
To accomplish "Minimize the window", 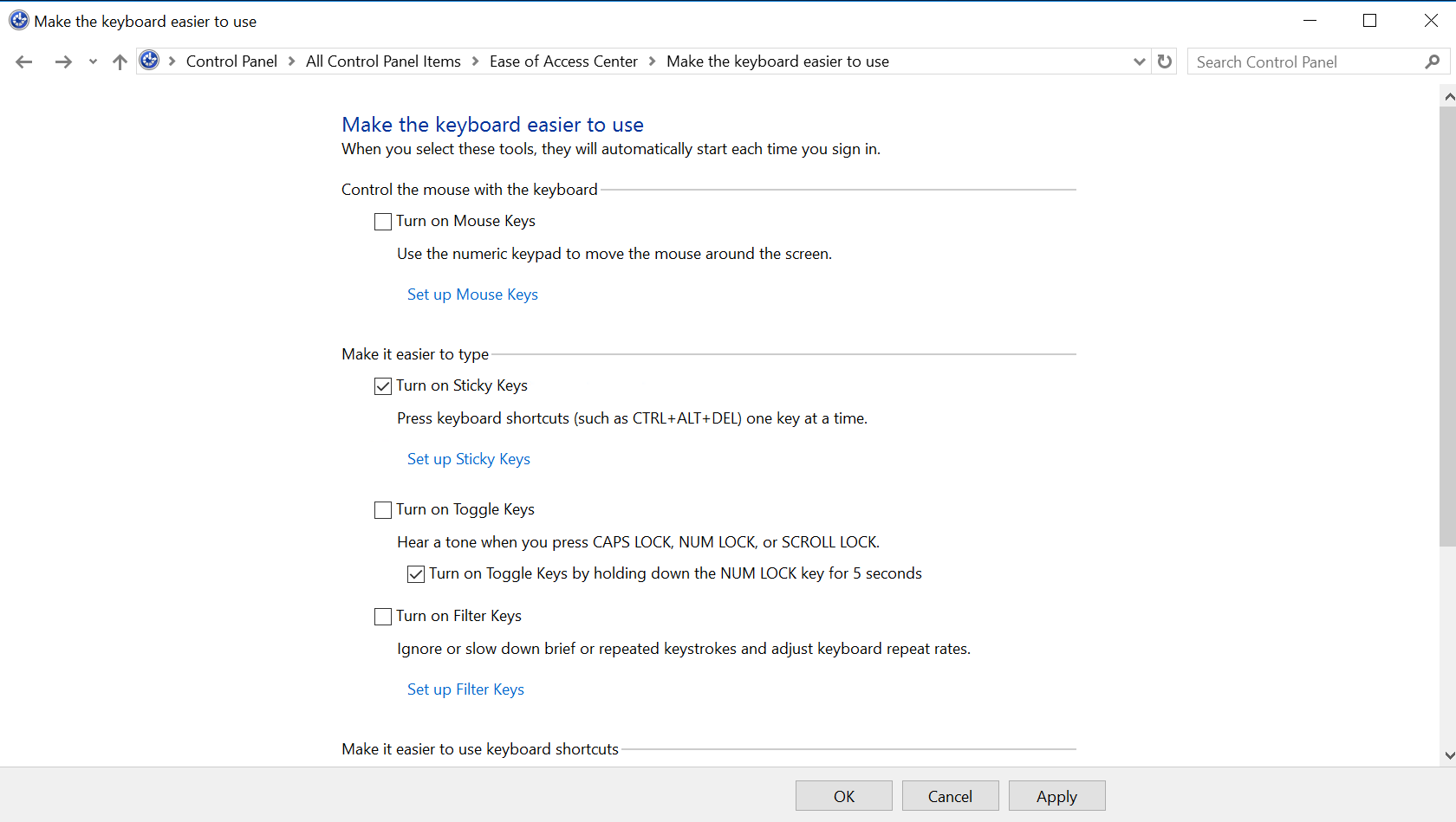I will pyautogui.click(x=1310, y=21).
